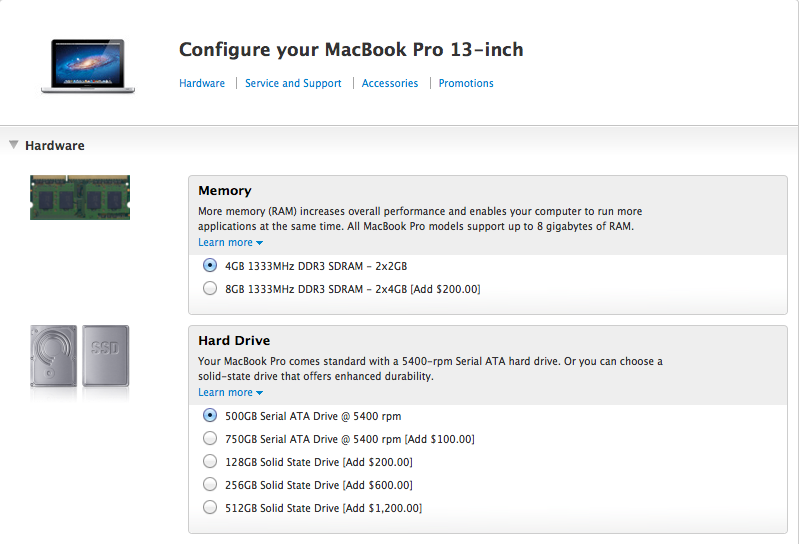Select 256GB Solid State Drive
Image resolution: width=799 pixels, height=544 pixels.
[x=210, y=484]
